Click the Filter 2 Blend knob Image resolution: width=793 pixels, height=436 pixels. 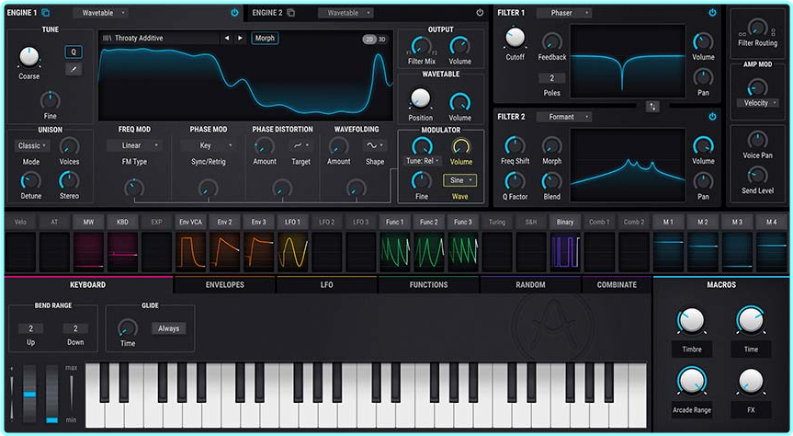552,181
